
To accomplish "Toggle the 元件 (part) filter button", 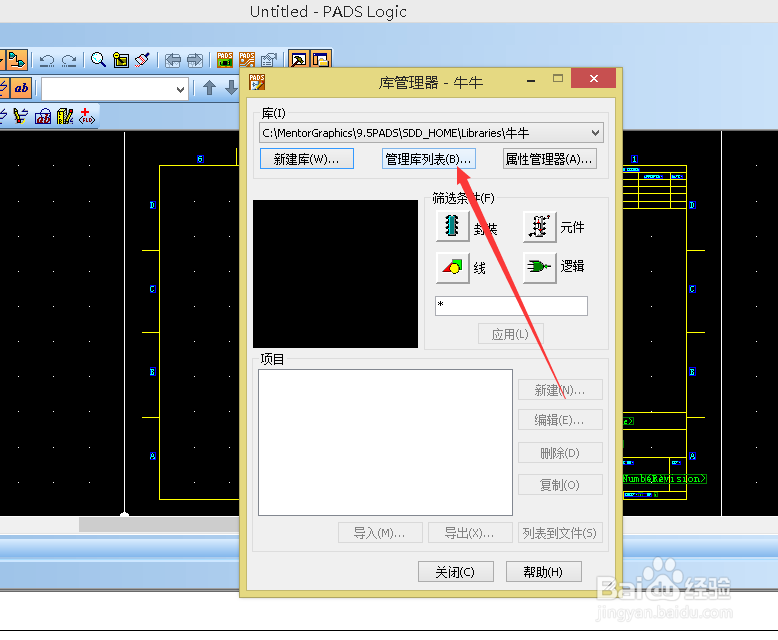I will (539, 226).
